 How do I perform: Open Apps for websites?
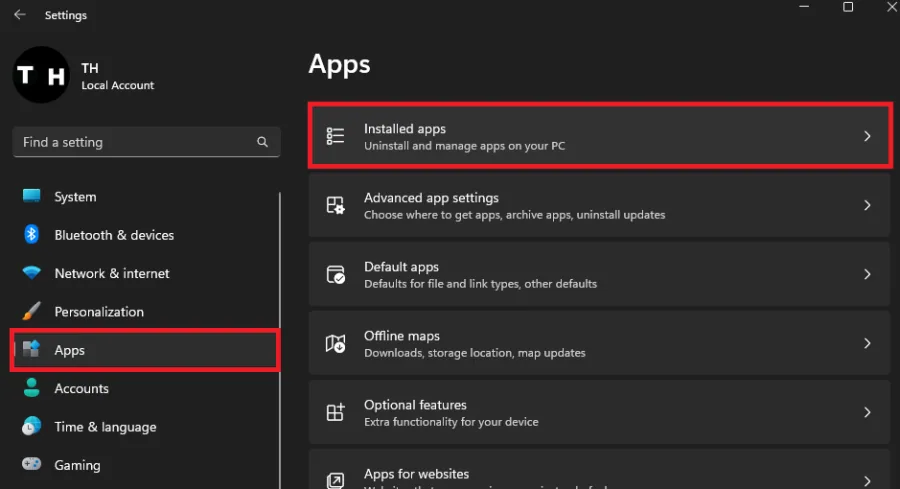pos(599,469)
